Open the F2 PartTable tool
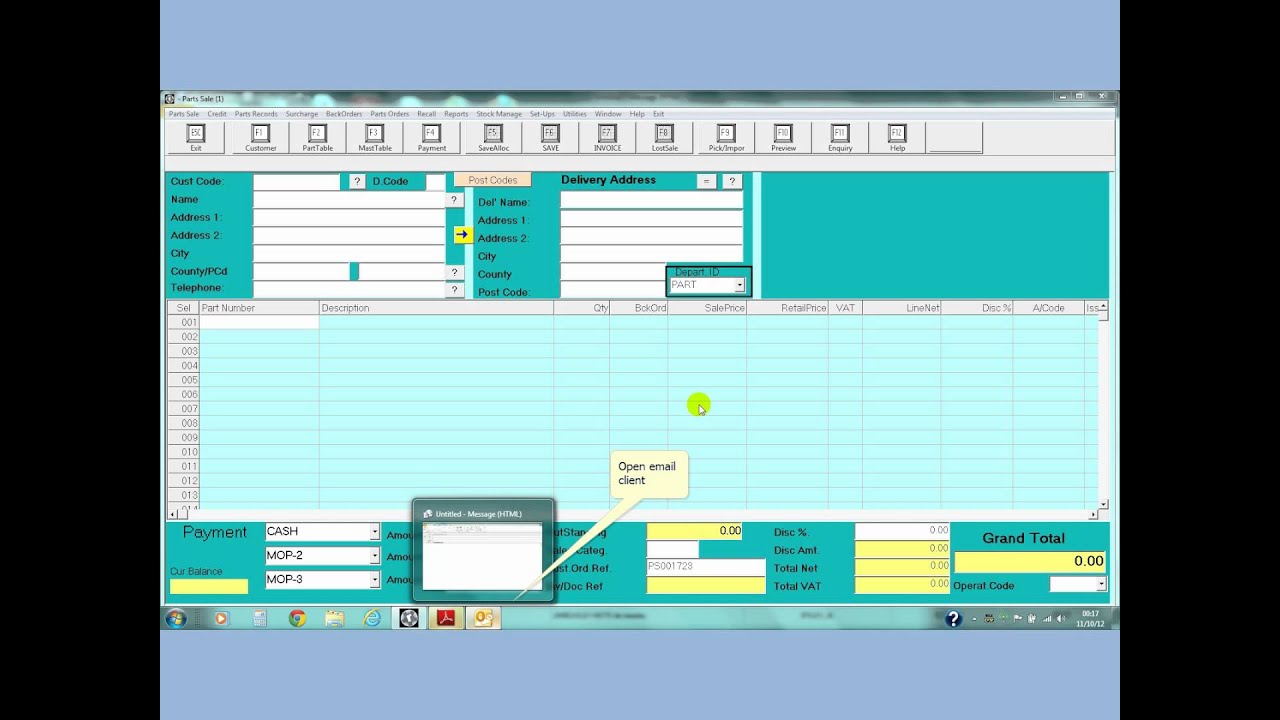The width and height of the screenshot is (1280, 720). pyautogui.click(x=318, y=138)
